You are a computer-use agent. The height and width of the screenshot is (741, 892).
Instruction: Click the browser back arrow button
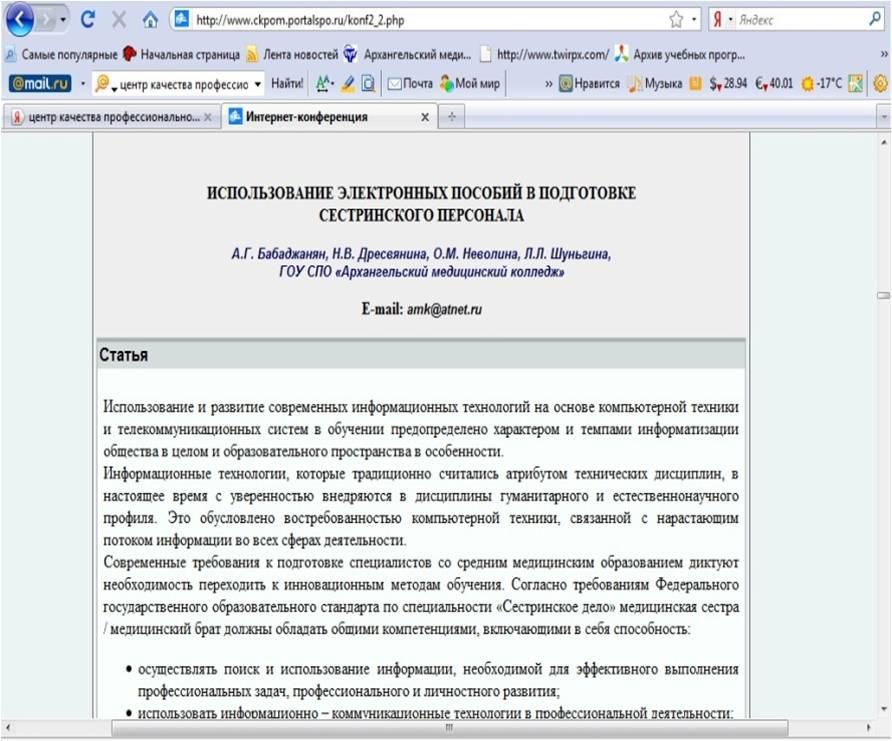[21, 20]
